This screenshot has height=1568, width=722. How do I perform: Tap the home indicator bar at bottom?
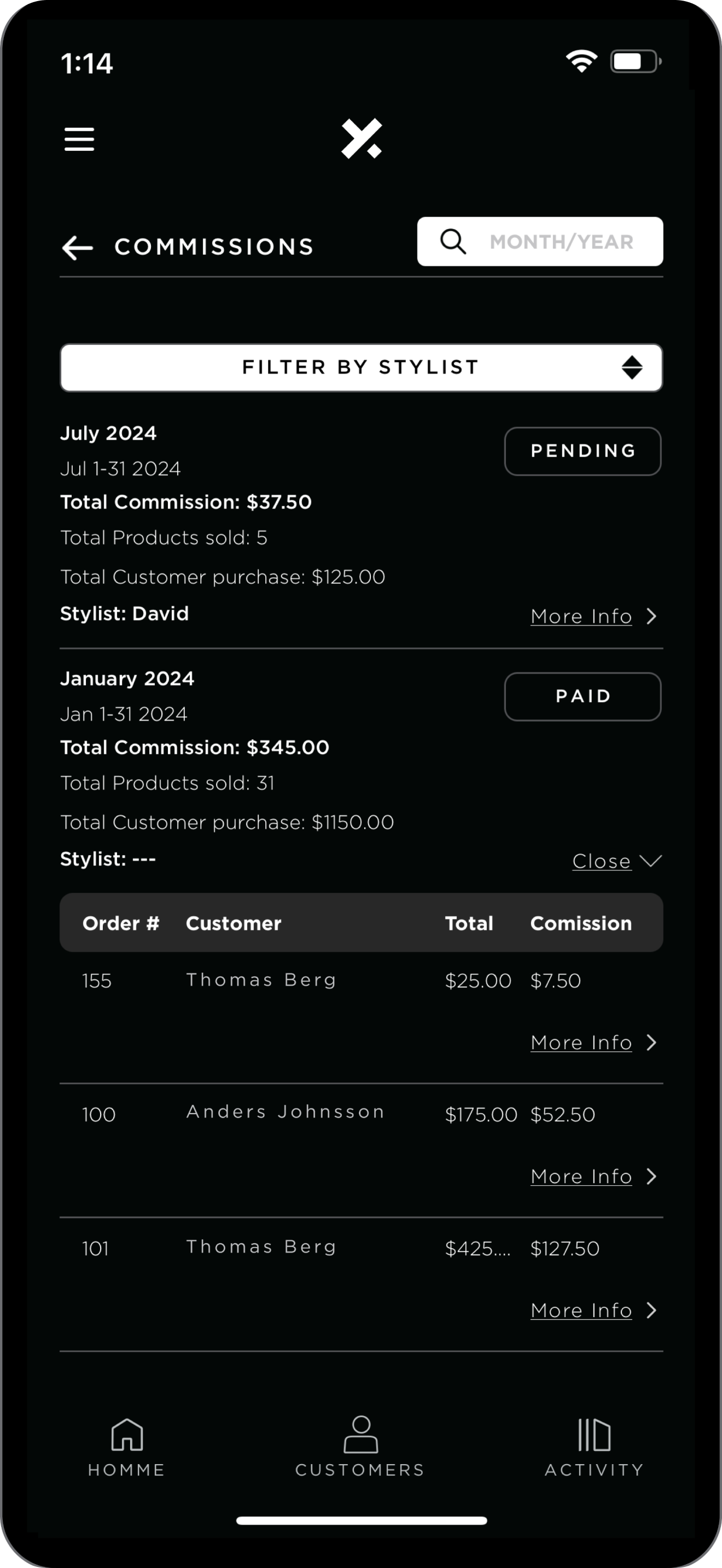coord(361,1520)
